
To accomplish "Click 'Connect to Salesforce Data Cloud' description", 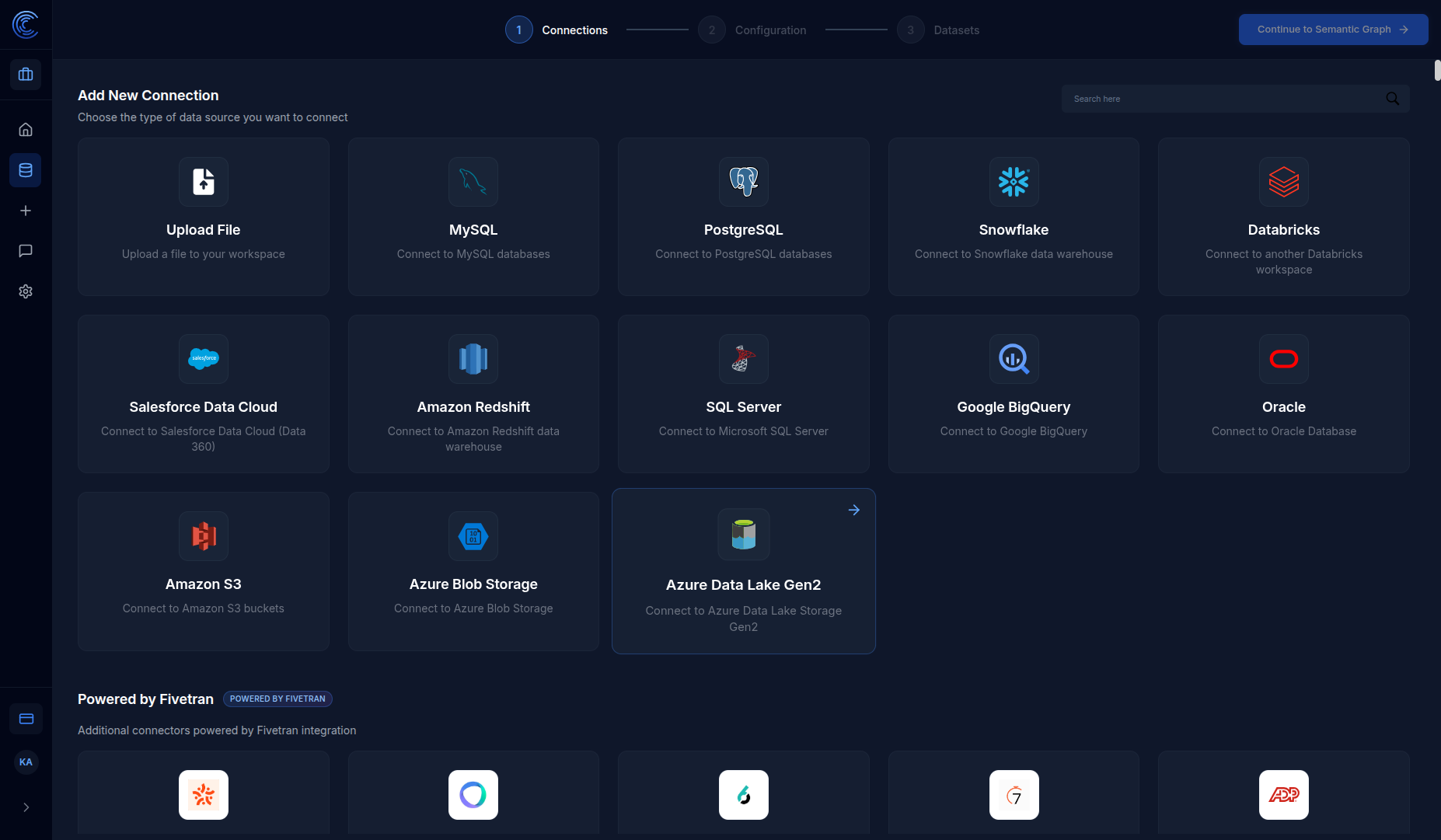I will [x=204, y=439].
